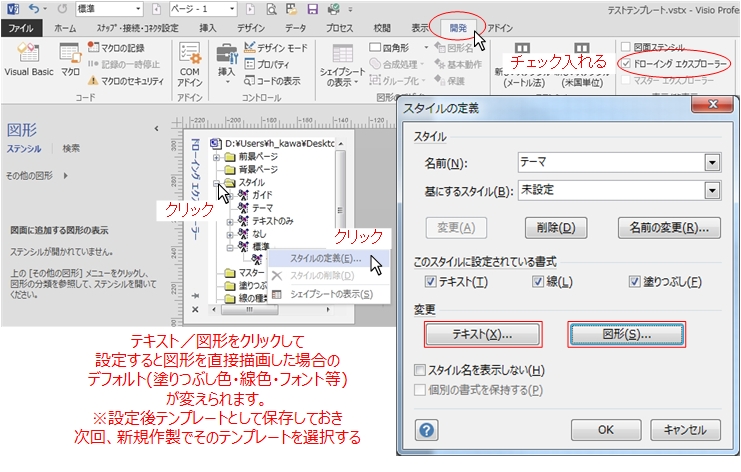The height and width of the screenshot is (472, 741).
Task: Collapse the スタイル folder node
Action: [216, 182]
